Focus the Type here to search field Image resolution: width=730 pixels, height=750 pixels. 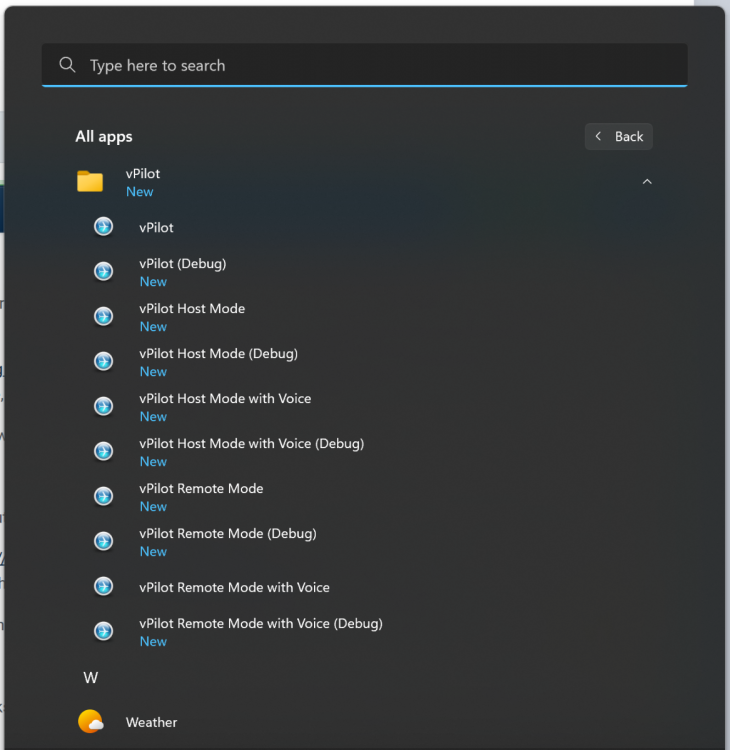tap(380, 65)
